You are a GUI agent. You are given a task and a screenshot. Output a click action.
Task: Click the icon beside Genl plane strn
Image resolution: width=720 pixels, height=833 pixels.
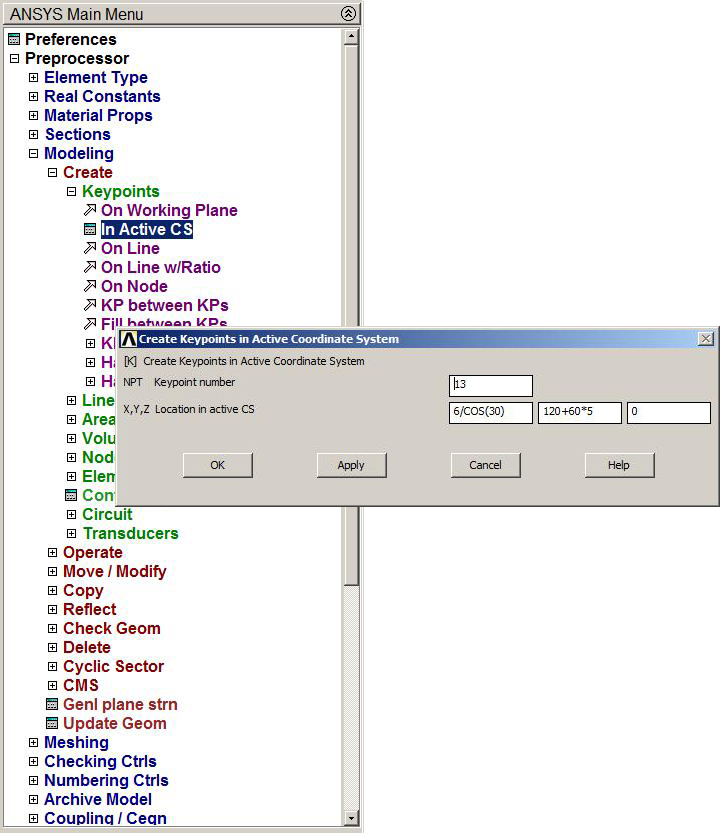tap(52, 705)
